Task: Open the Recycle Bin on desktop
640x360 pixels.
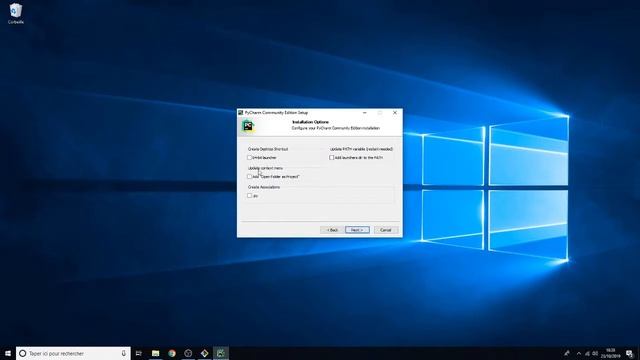Action: click(x=16, y=13)
